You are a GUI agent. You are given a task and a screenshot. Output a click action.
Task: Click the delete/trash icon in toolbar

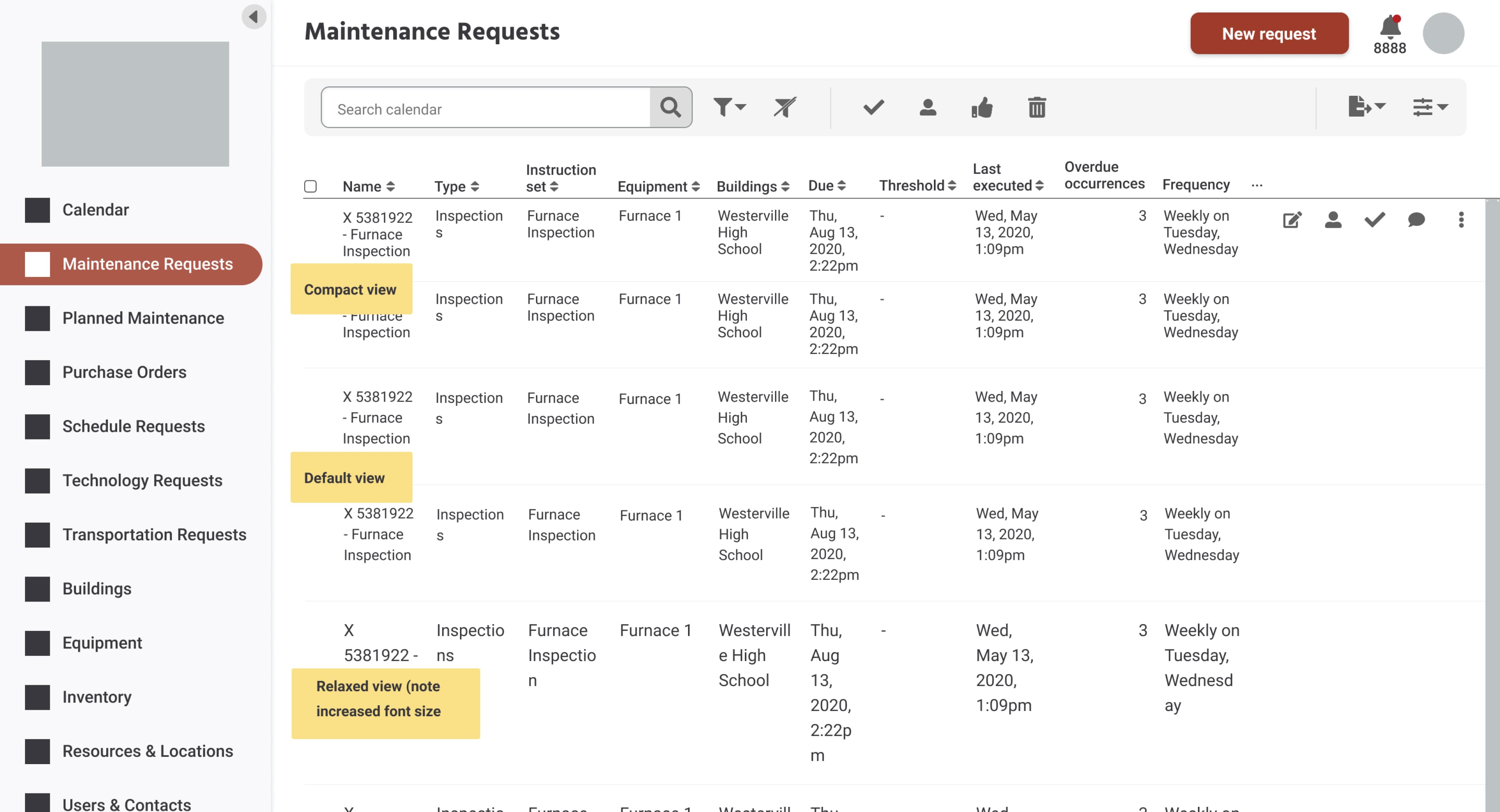(1037, 107)
